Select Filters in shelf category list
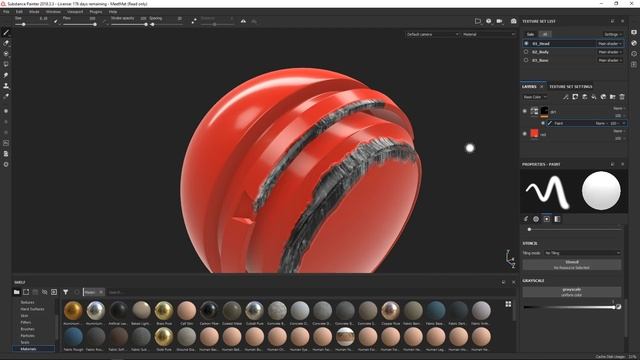The width and height of the screenshot is (640, 360). tap(26, 322)
